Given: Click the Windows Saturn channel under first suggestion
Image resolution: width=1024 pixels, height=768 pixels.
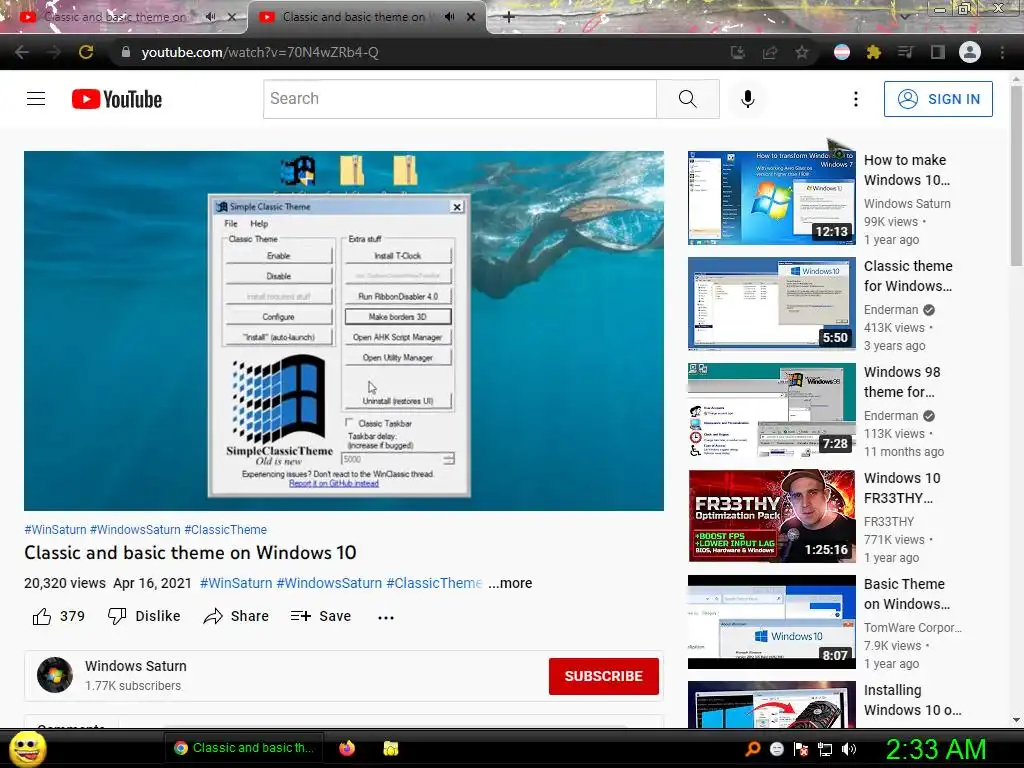Looking at the screenshot, I should pos(907,204).
